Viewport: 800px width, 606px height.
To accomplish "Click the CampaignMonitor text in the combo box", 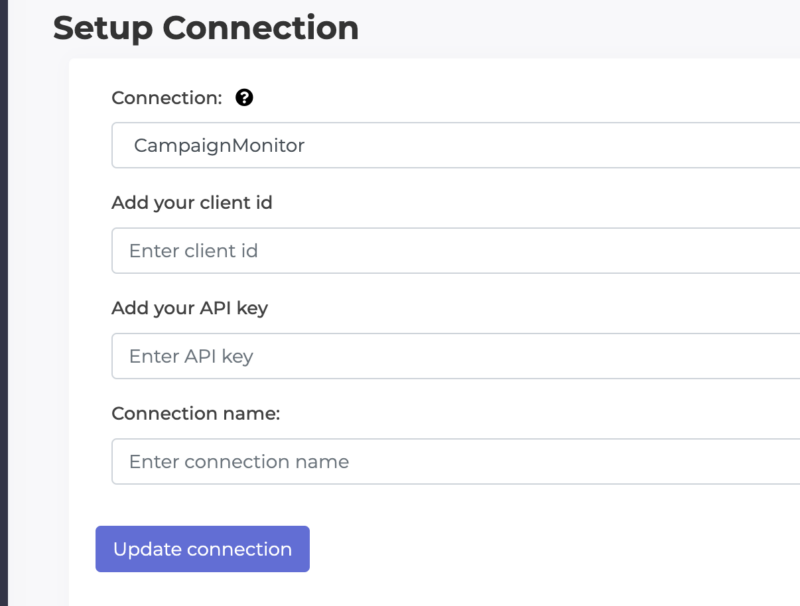I will 219,146.
